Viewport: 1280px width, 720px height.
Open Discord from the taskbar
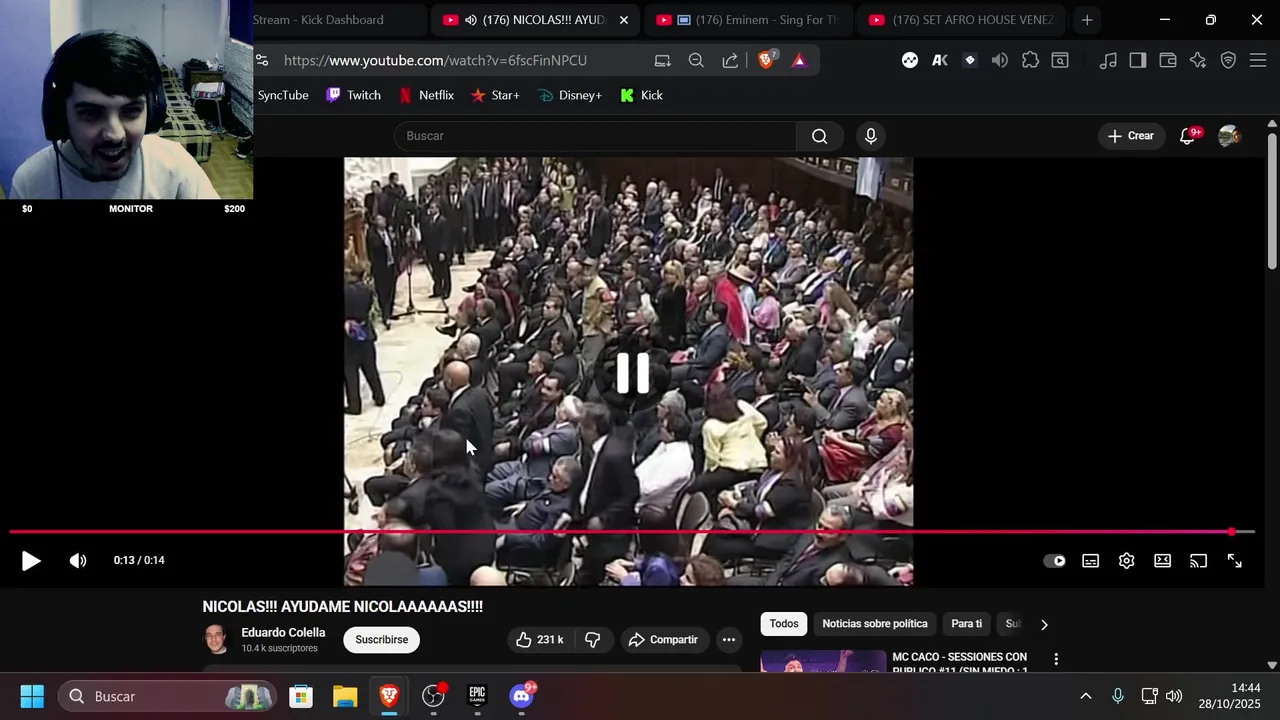521,696
